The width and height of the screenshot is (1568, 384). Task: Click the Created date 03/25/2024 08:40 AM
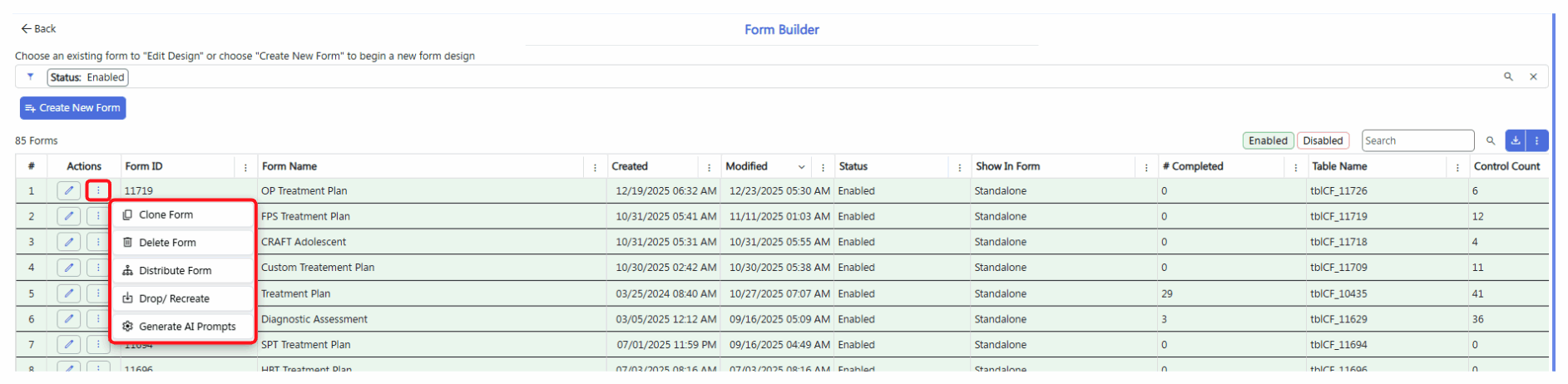coord(666,293)
